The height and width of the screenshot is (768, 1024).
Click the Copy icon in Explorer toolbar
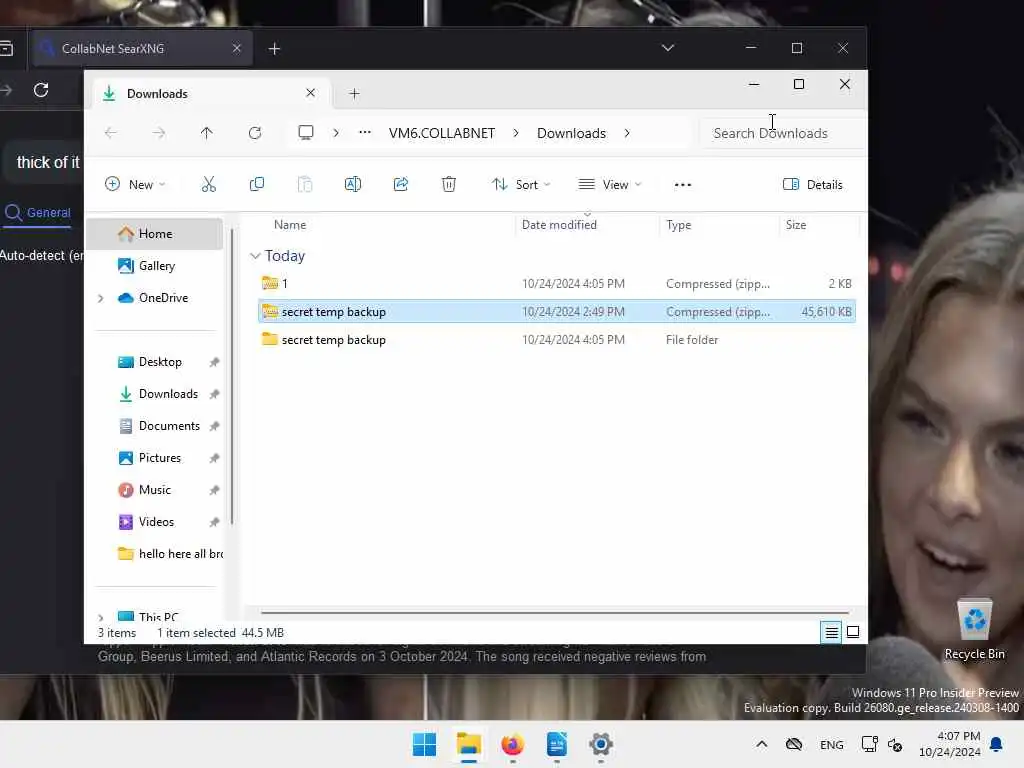(x=257, y=185)
